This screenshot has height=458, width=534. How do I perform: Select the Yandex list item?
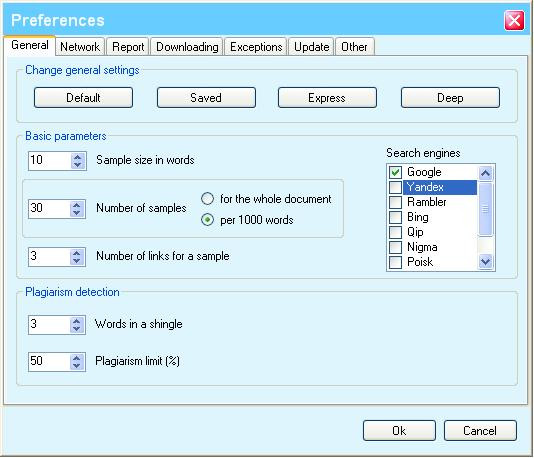pos(440,187)
